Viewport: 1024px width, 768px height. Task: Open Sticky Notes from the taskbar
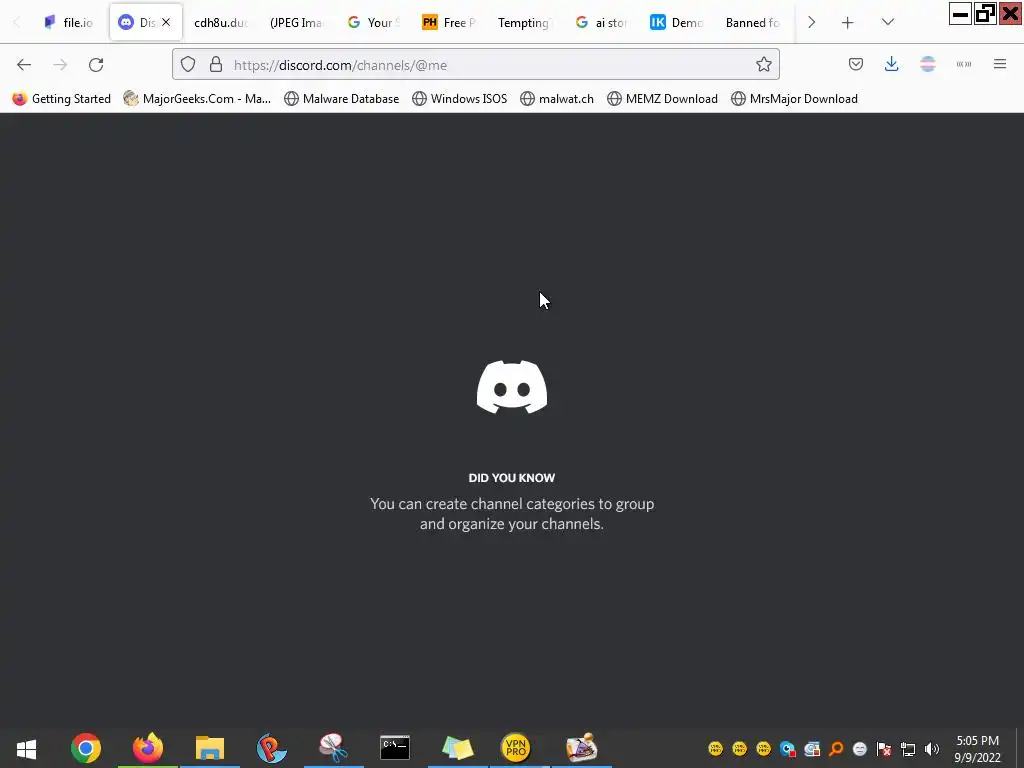(457, 748)
